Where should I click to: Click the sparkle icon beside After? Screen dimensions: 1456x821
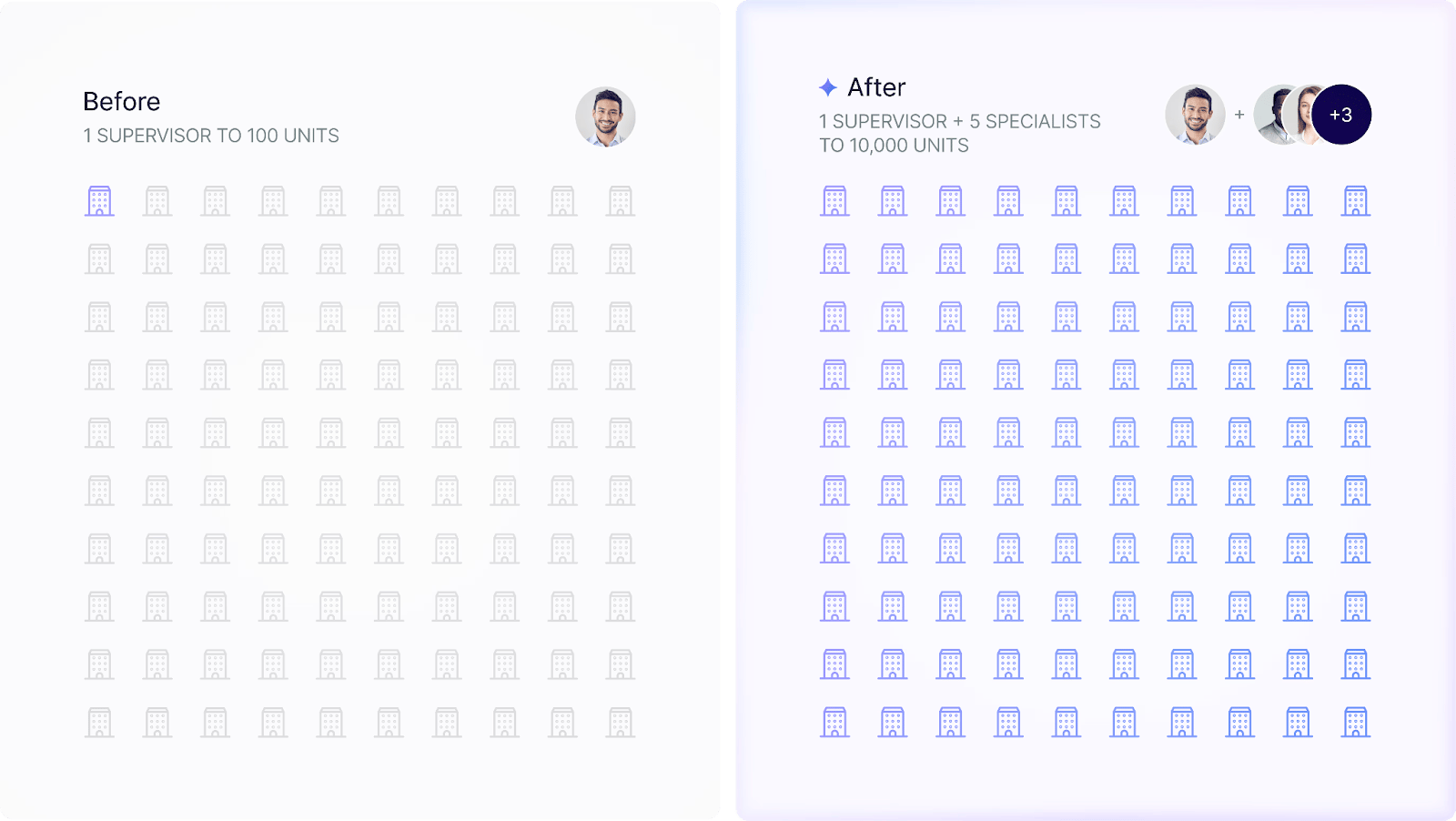point(828,87)
